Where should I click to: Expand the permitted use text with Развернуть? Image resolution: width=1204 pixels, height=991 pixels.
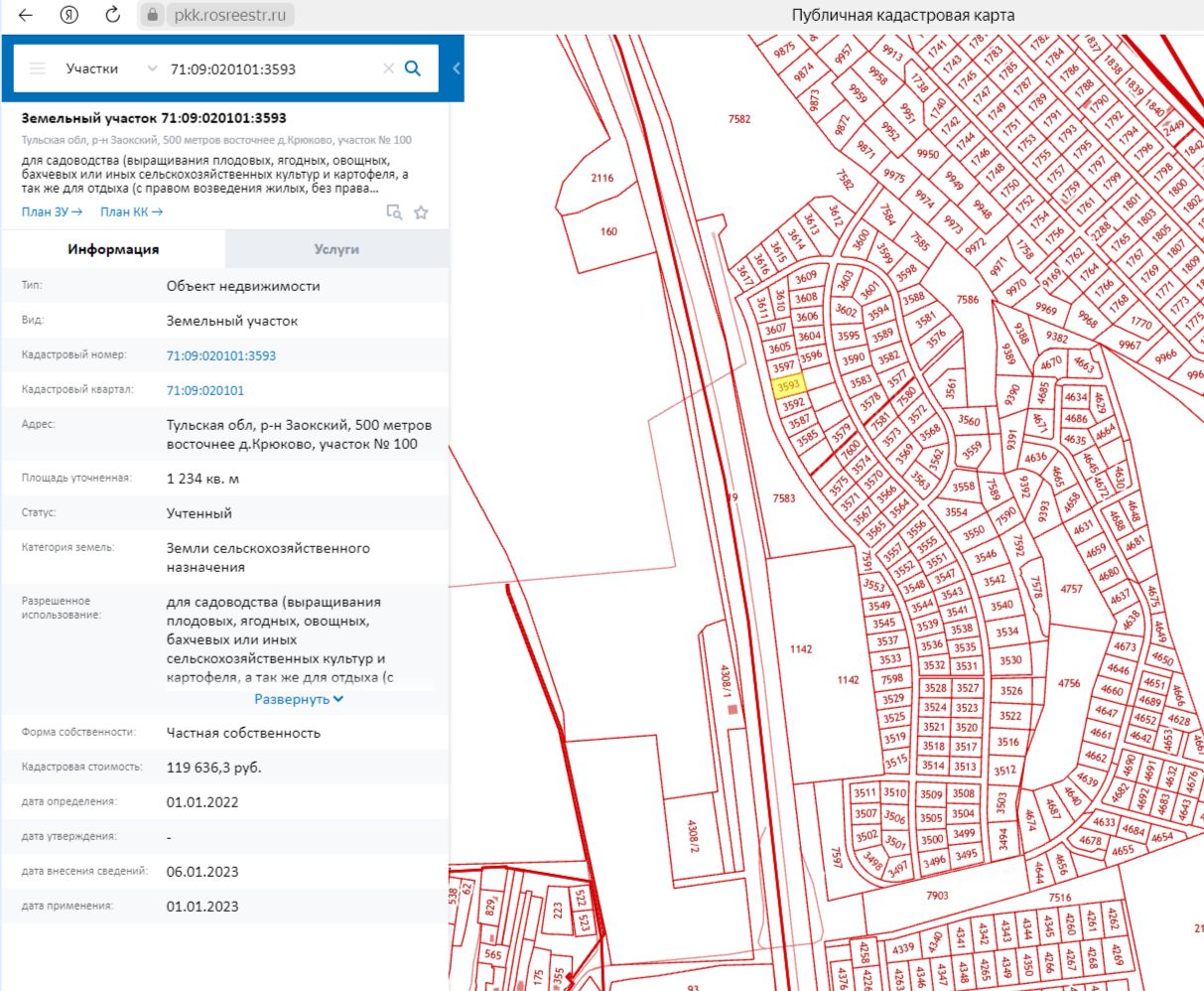click(x=299, y=699)
